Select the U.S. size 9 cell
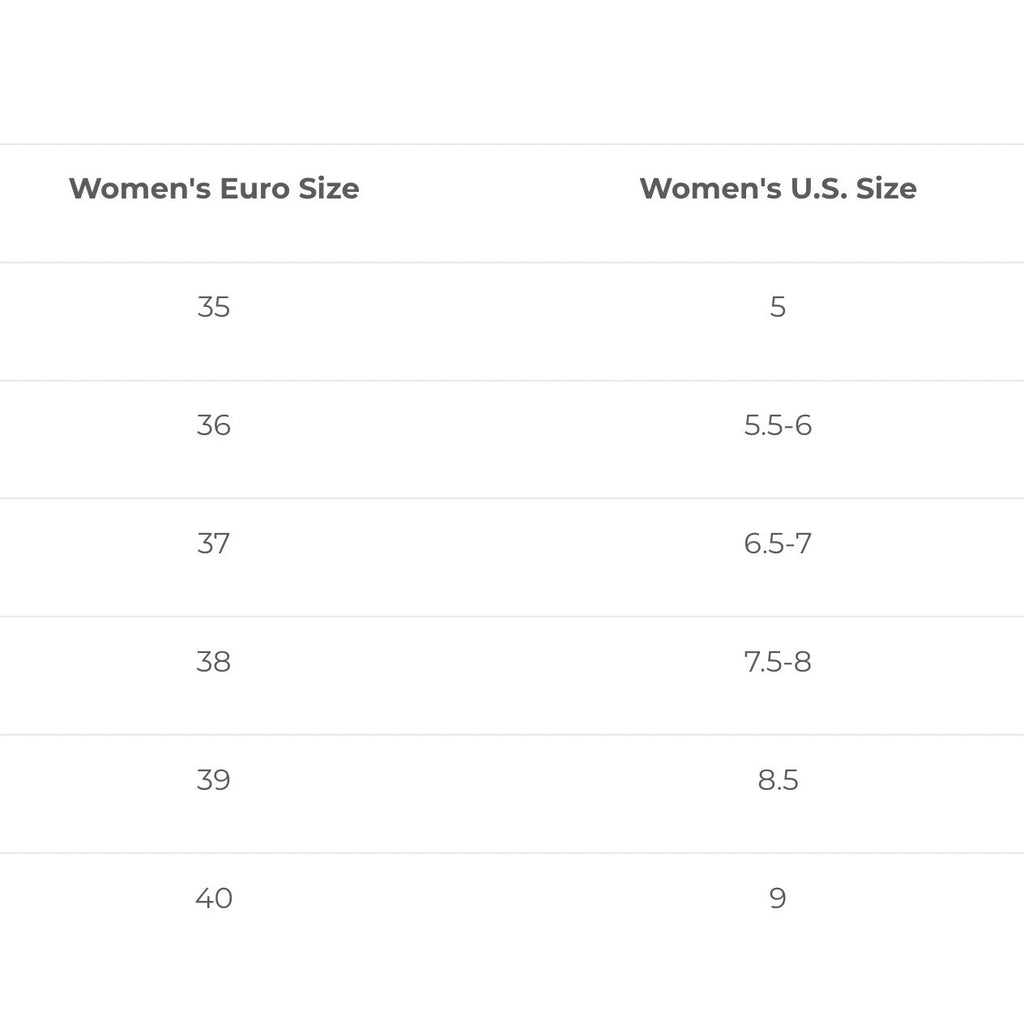 pyautogui.click(x=778, y=897)
